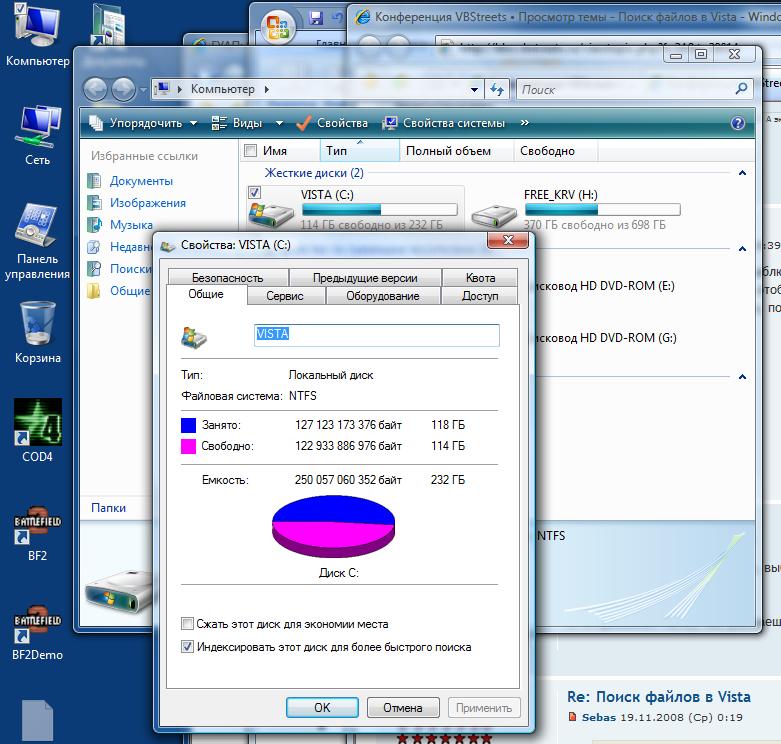The width and height of the screenshot is (781, 744).
Task: Expand the Компьютер breadcrumb arrow
Action: (x=267, y=89)
